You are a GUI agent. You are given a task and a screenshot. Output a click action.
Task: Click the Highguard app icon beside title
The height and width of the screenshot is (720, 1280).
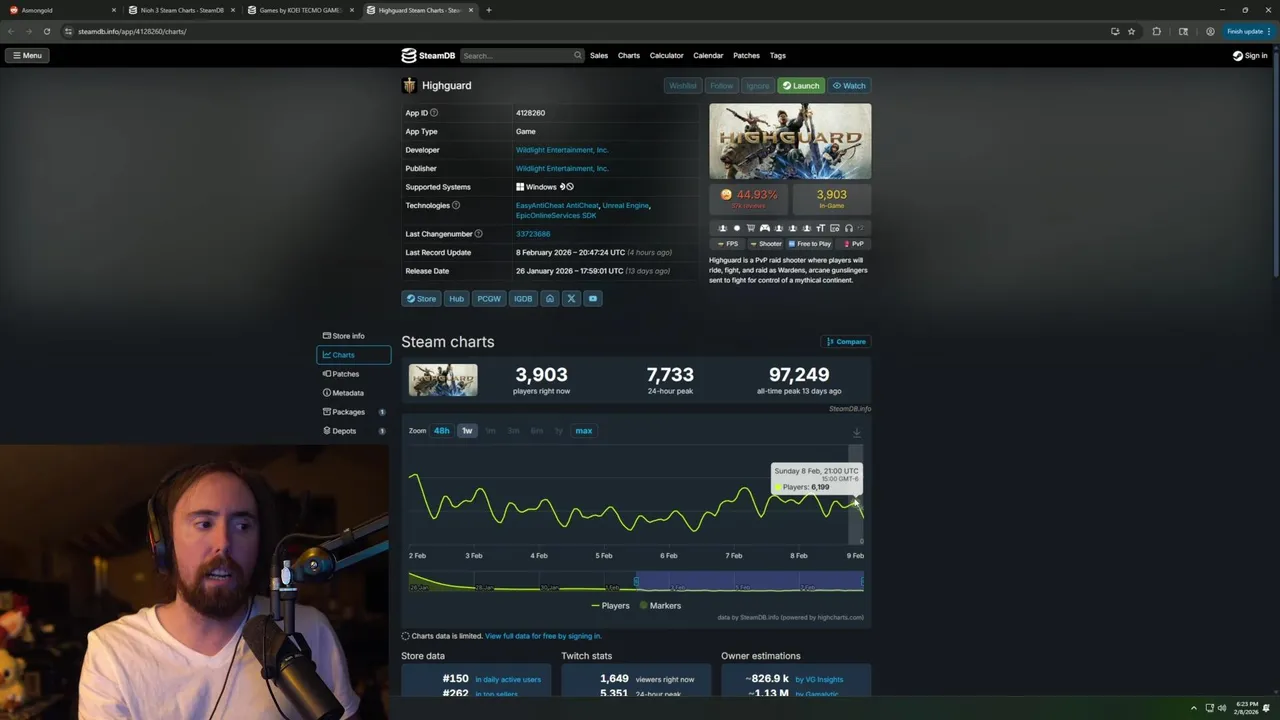[x=409, y=86]
